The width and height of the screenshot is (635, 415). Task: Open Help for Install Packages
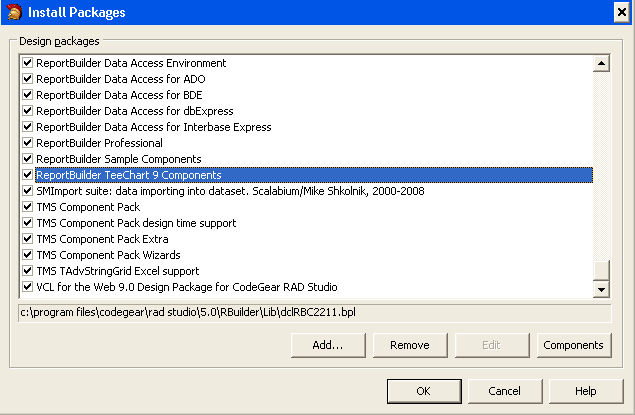pos(586,391)
